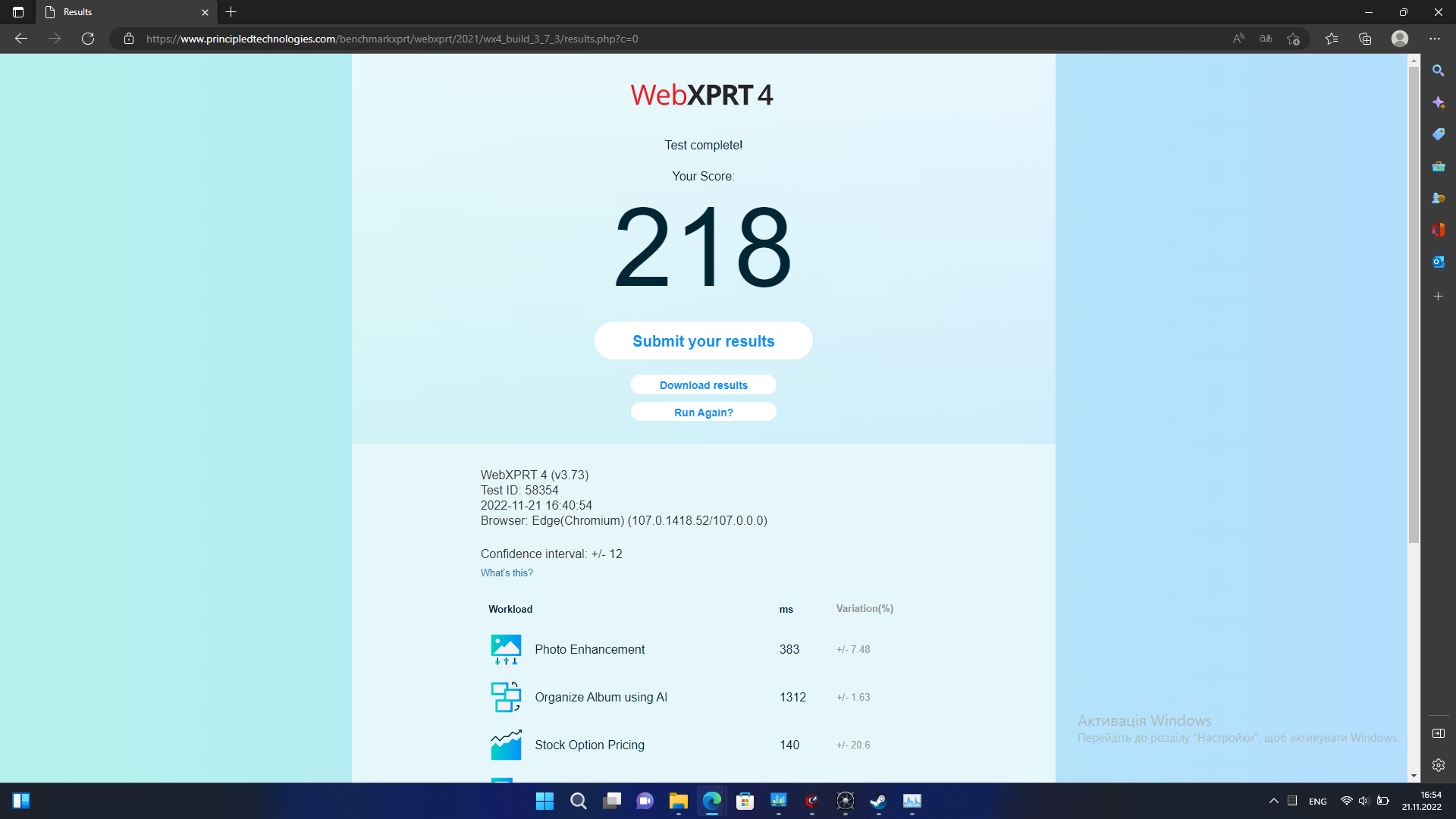Select Organize Album using AI text

[x=601, y=697]
